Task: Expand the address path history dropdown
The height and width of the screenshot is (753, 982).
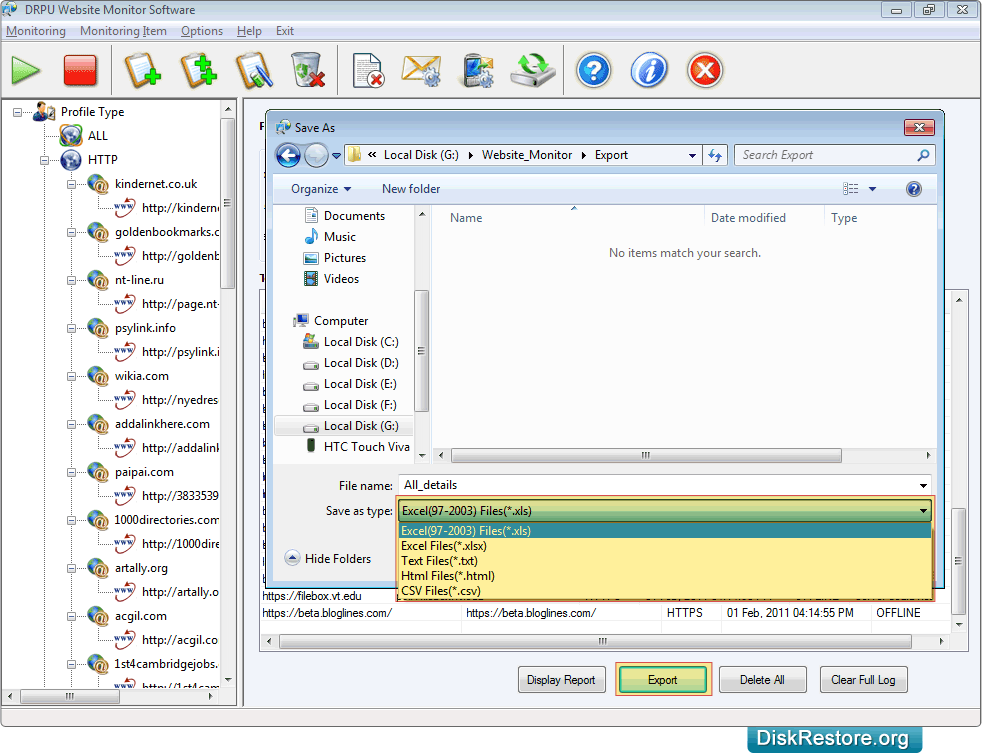Action: (692, 155)
